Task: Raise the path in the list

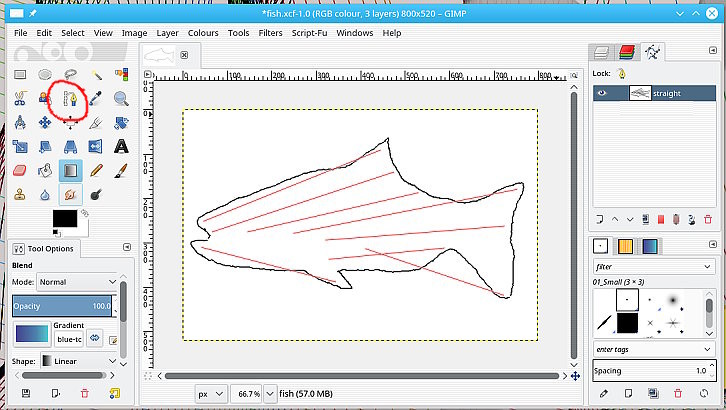Action: pyautogui.click(x=615, y=219)
